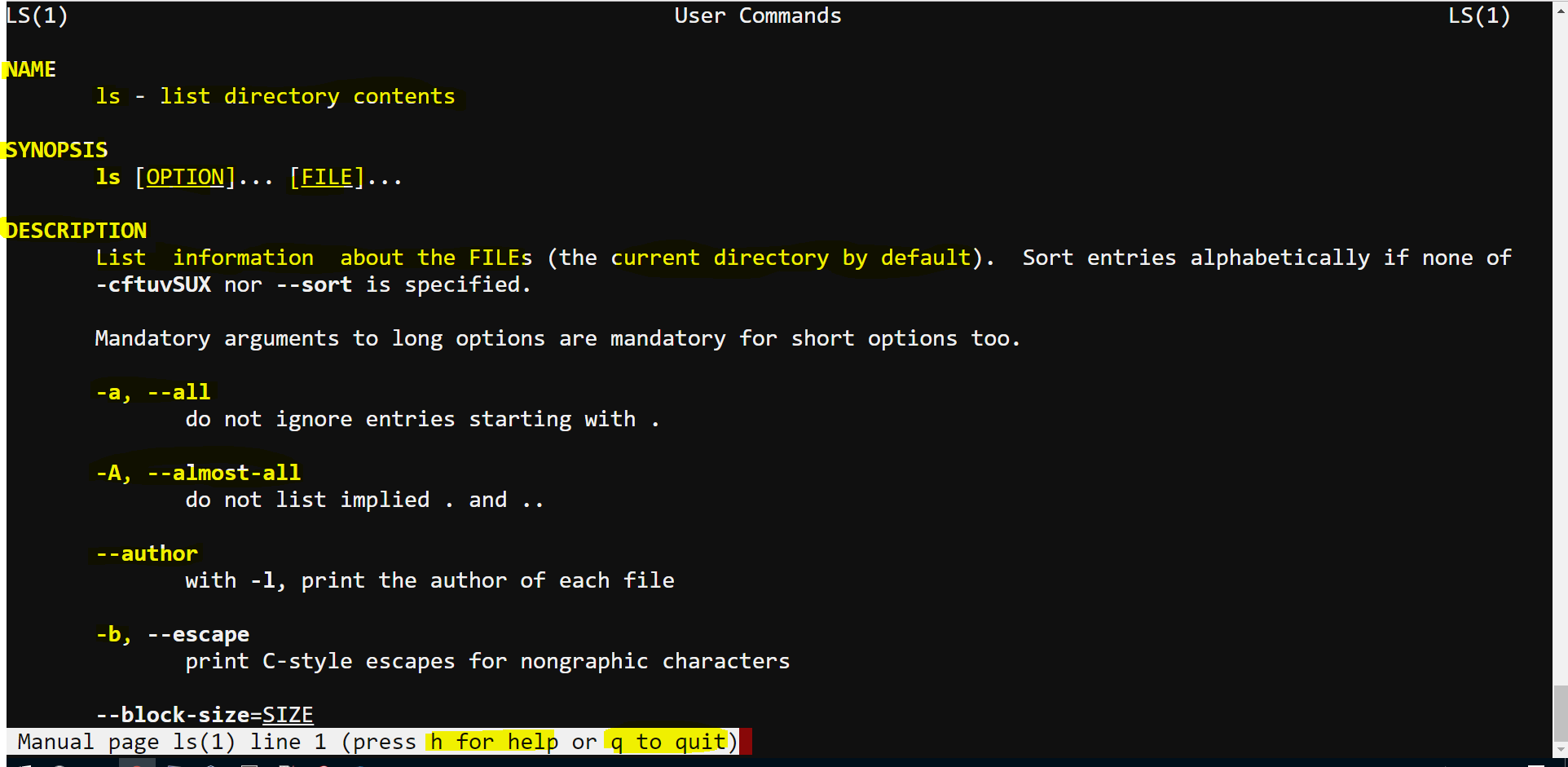
Task: Click the underlined OPTION argument
Action: (185, 177)
